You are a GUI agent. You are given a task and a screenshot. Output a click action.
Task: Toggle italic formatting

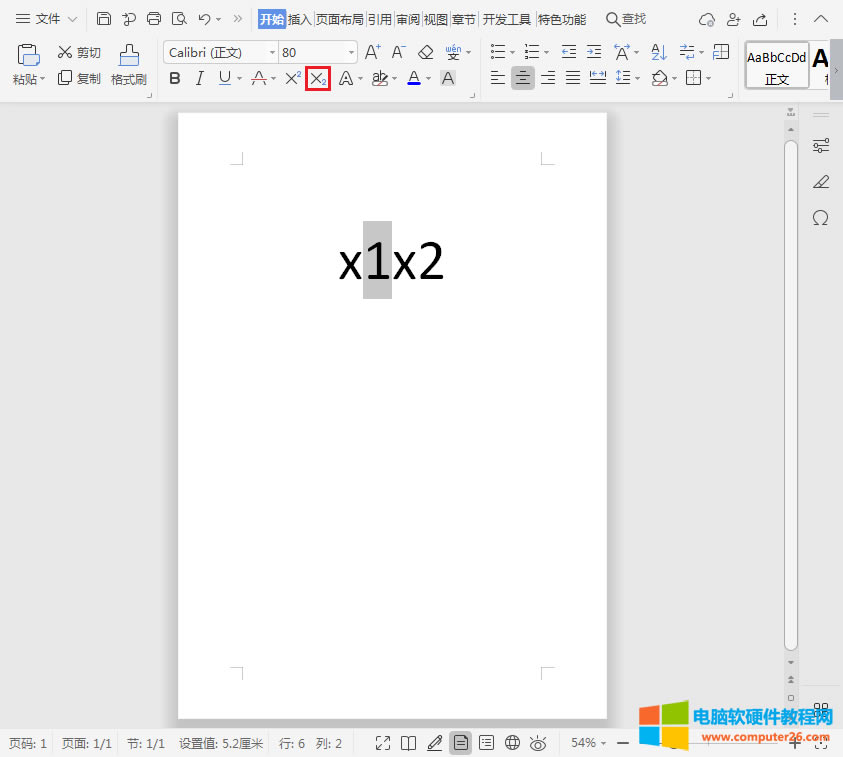[x=199, y=78]
